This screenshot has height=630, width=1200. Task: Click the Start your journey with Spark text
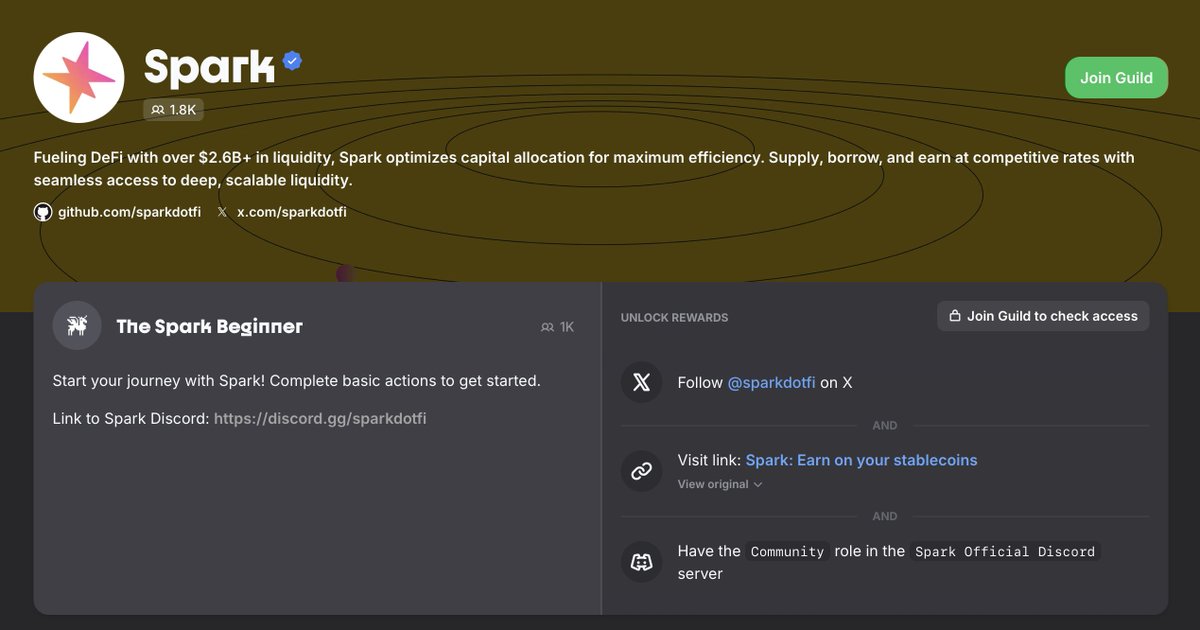point(296,381)
